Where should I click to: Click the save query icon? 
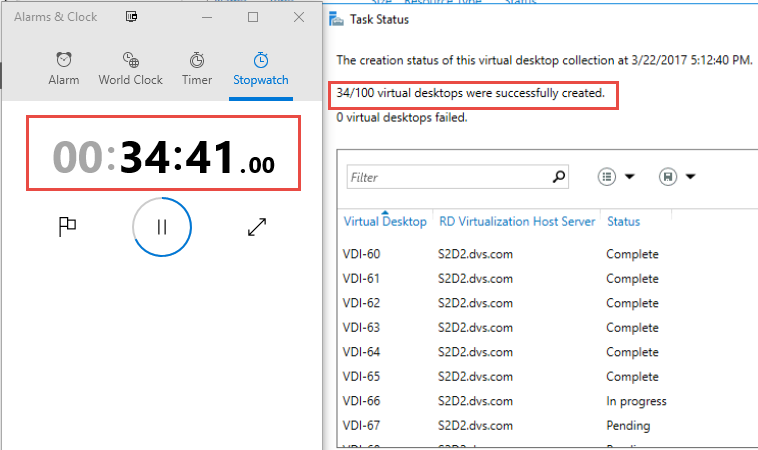coord(668,177)
